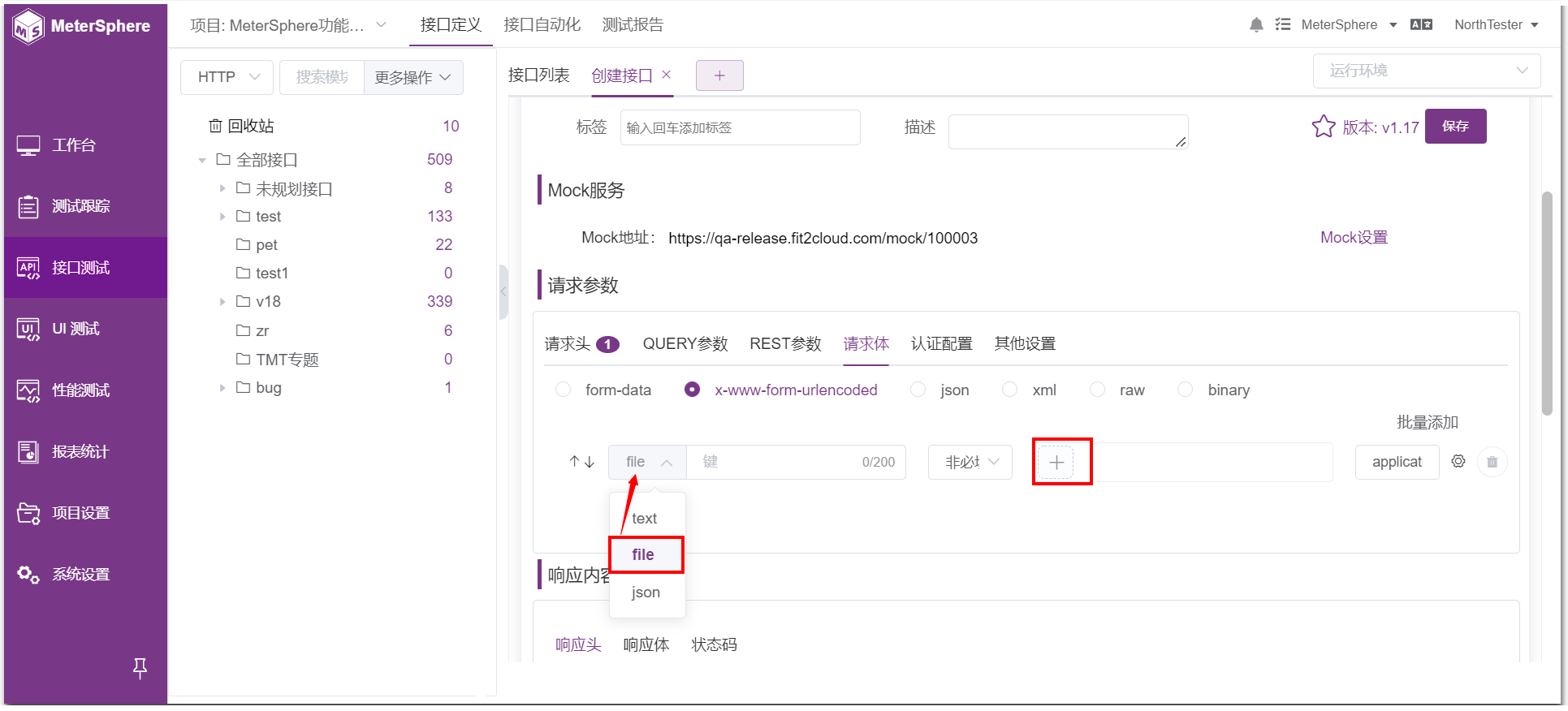Select the binary body radio button
The height and width of the screenshot is (711, 1568).
pyautogui.click(x=1185, y=390)
